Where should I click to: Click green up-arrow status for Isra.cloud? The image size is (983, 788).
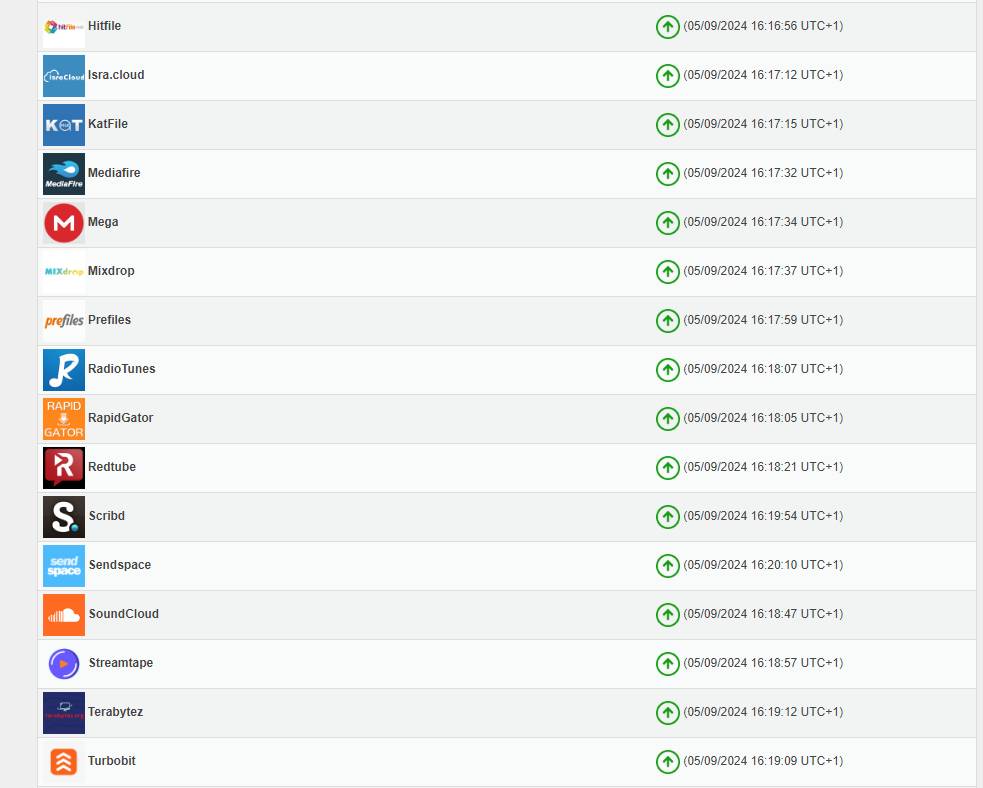[668, 76]
